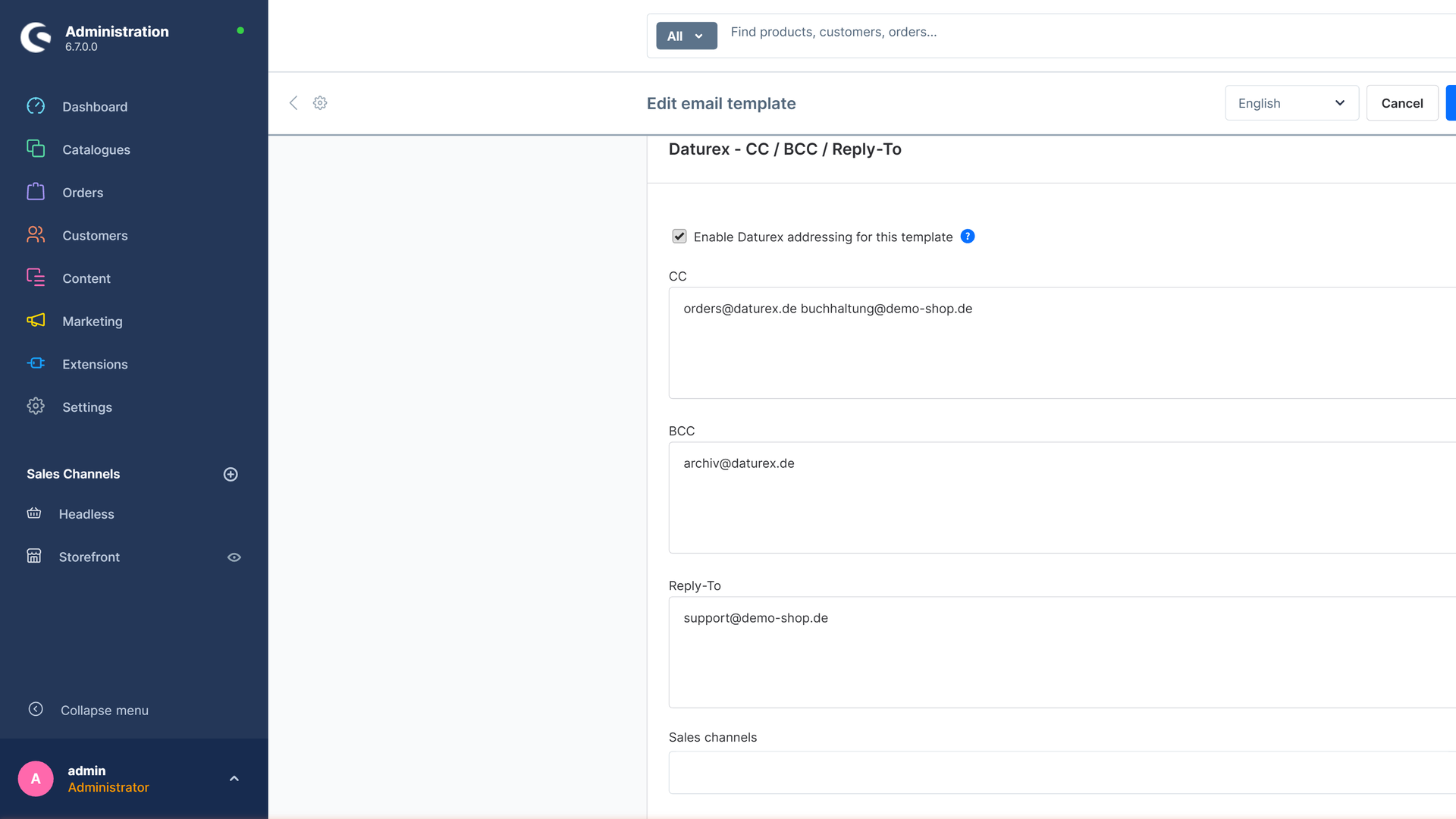Click the Catalogues icon

tap(36, 149)
